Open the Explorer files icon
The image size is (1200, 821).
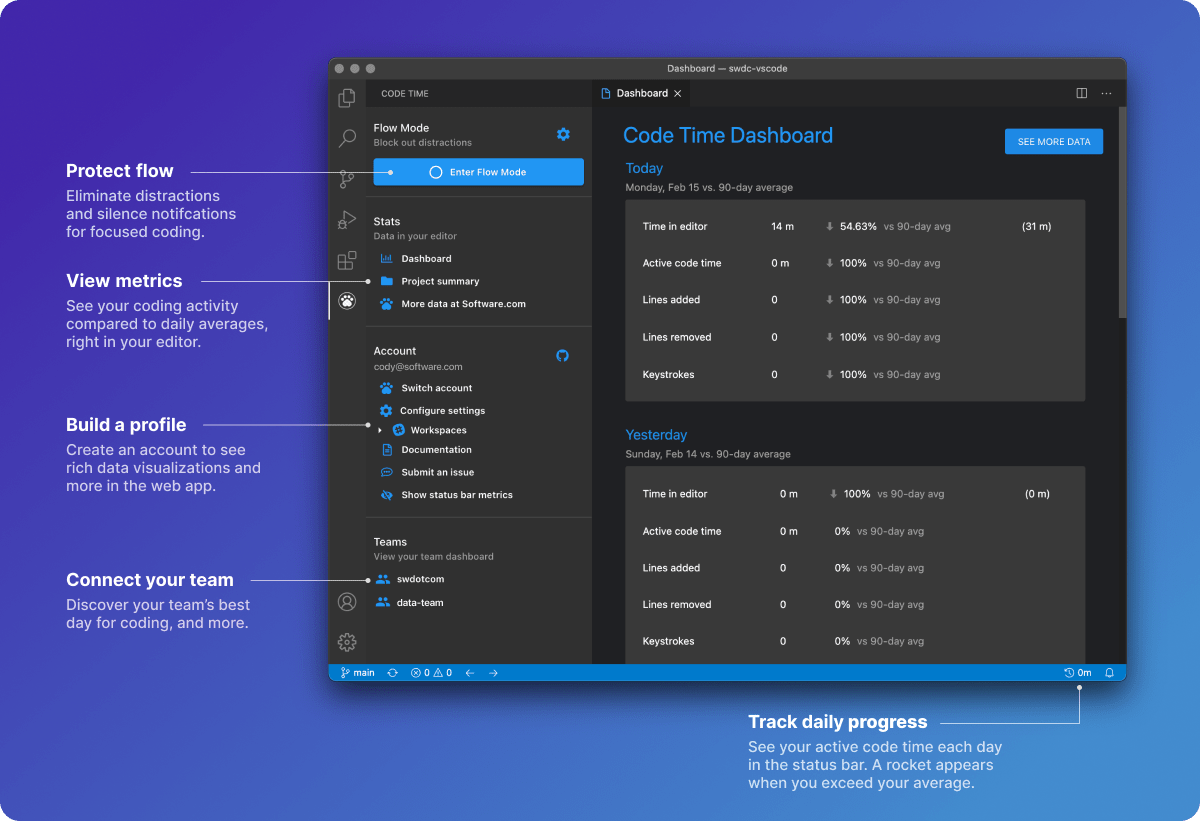point(347,98)
